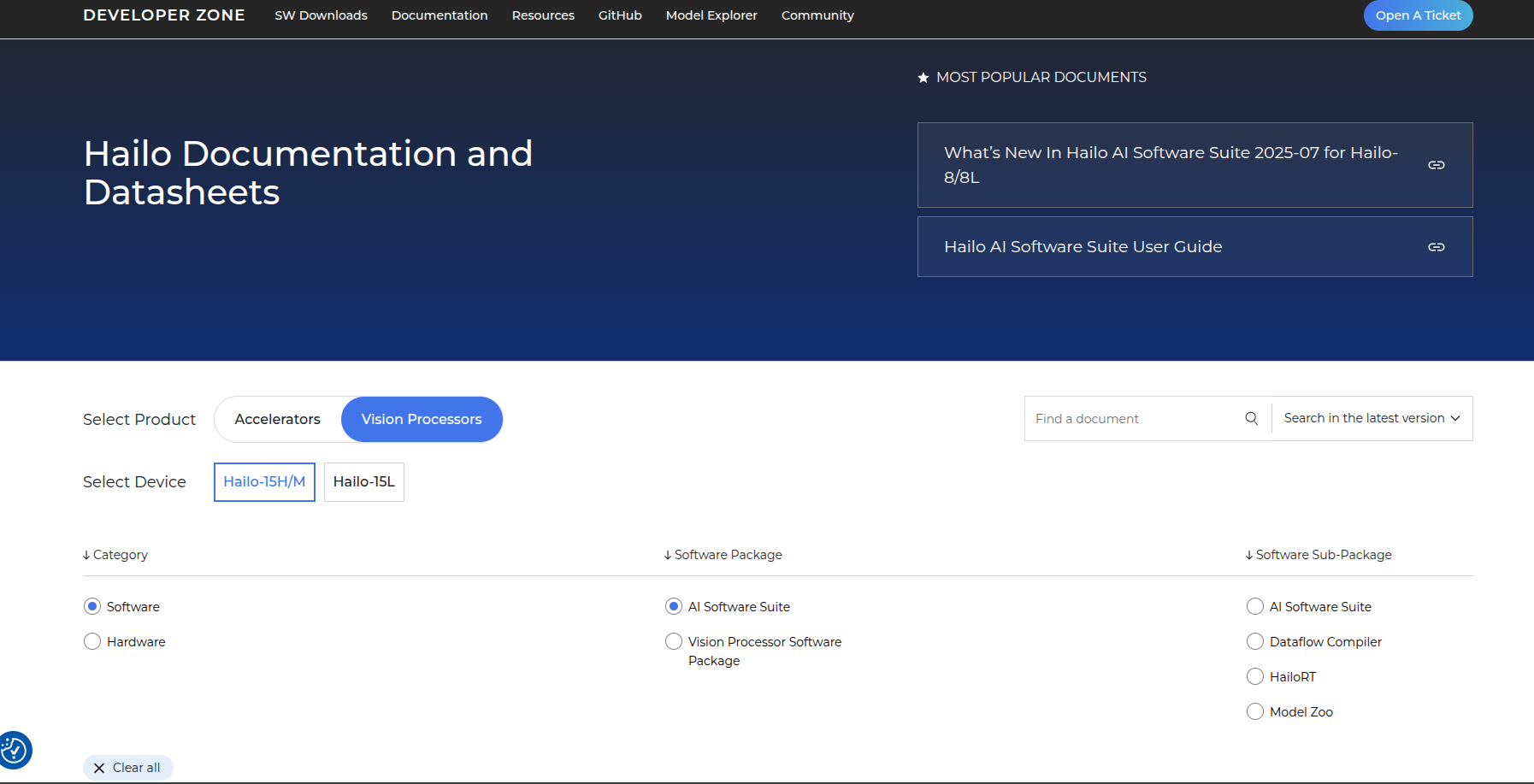Sort by the Category column header

[115, 555]
